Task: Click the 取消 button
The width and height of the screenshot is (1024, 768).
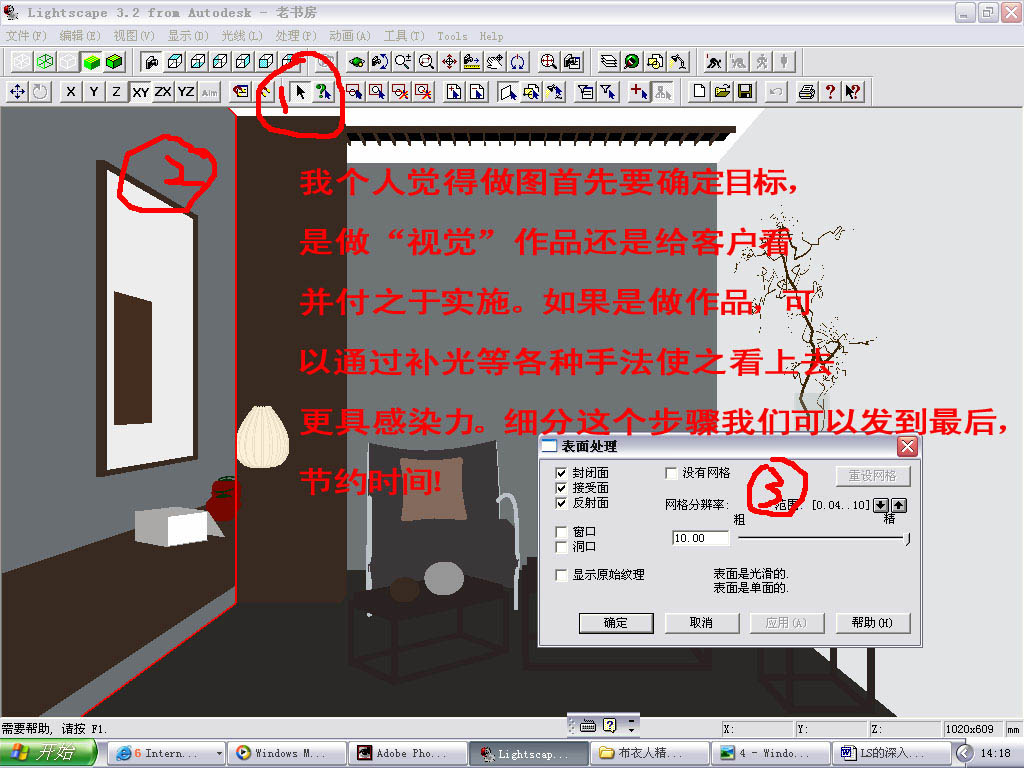Action: coord(701,623)
